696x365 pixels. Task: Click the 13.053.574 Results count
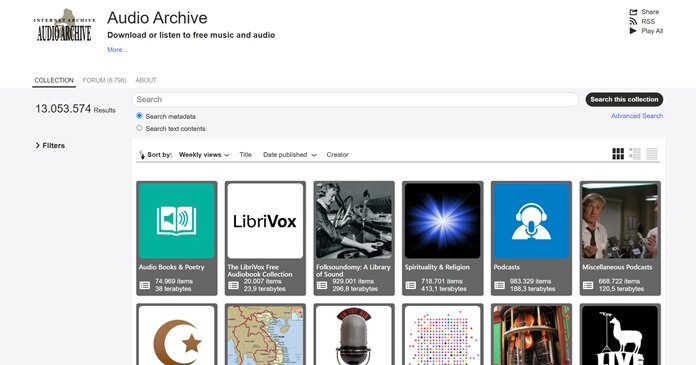[x=75, y=109]
